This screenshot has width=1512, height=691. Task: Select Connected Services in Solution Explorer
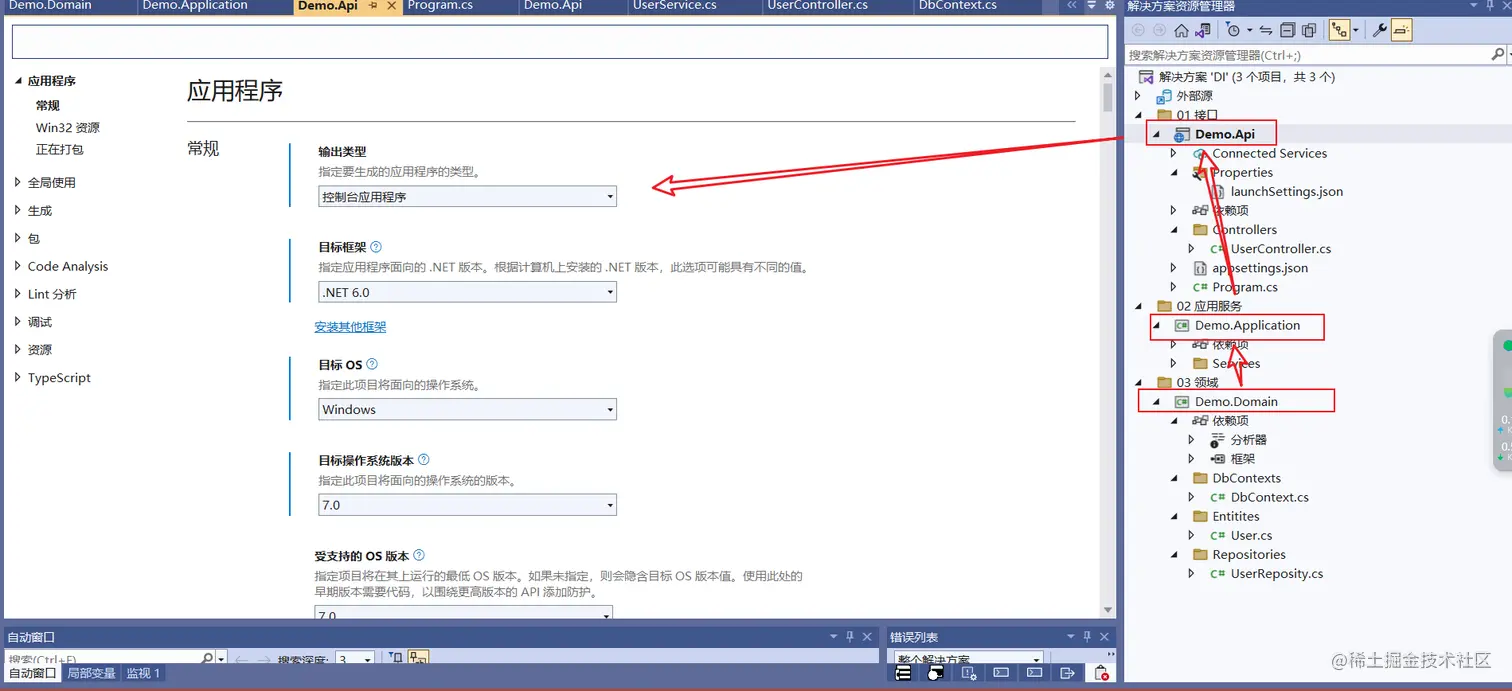tap(1269, 154)
